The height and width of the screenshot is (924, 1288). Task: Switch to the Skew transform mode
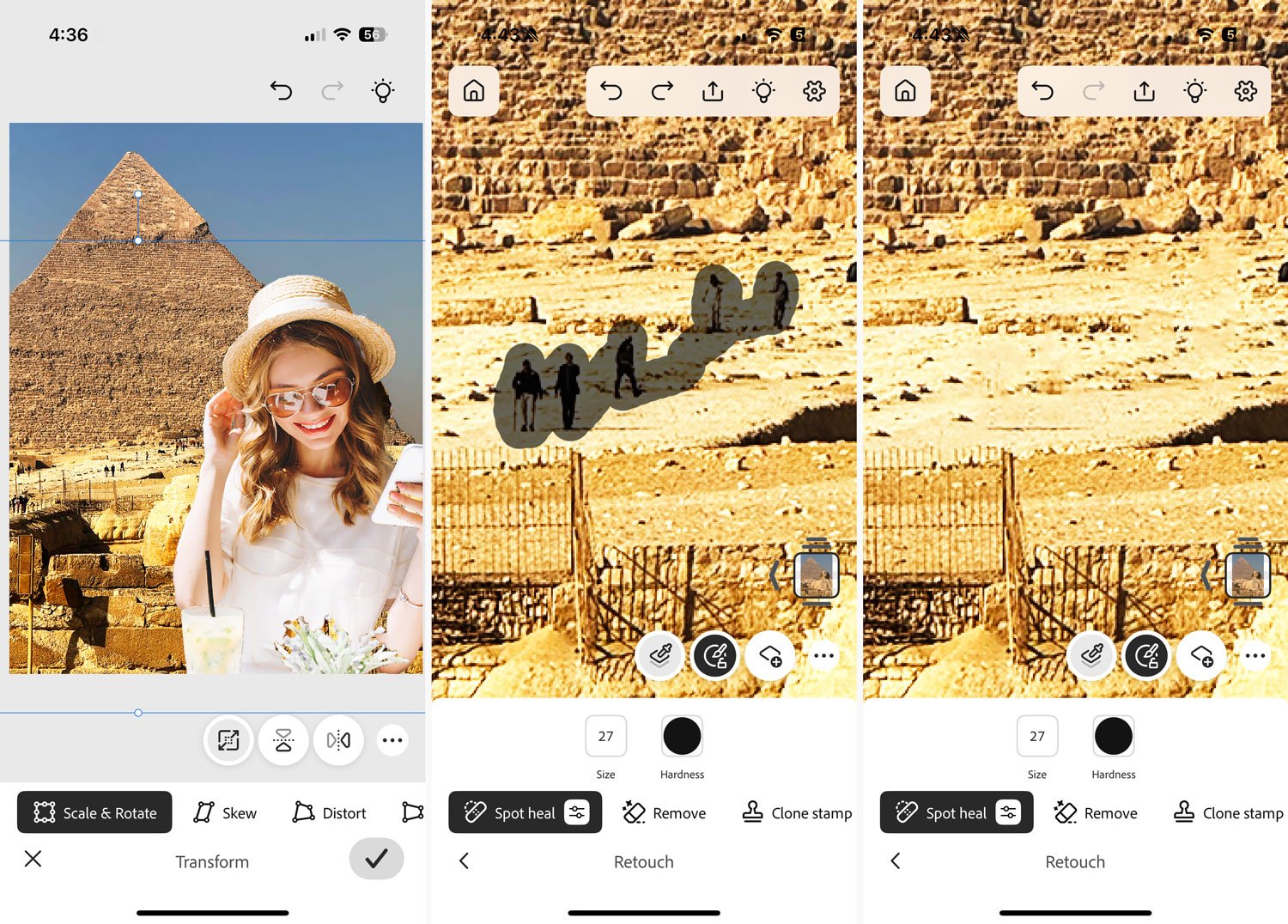[225, 813]
